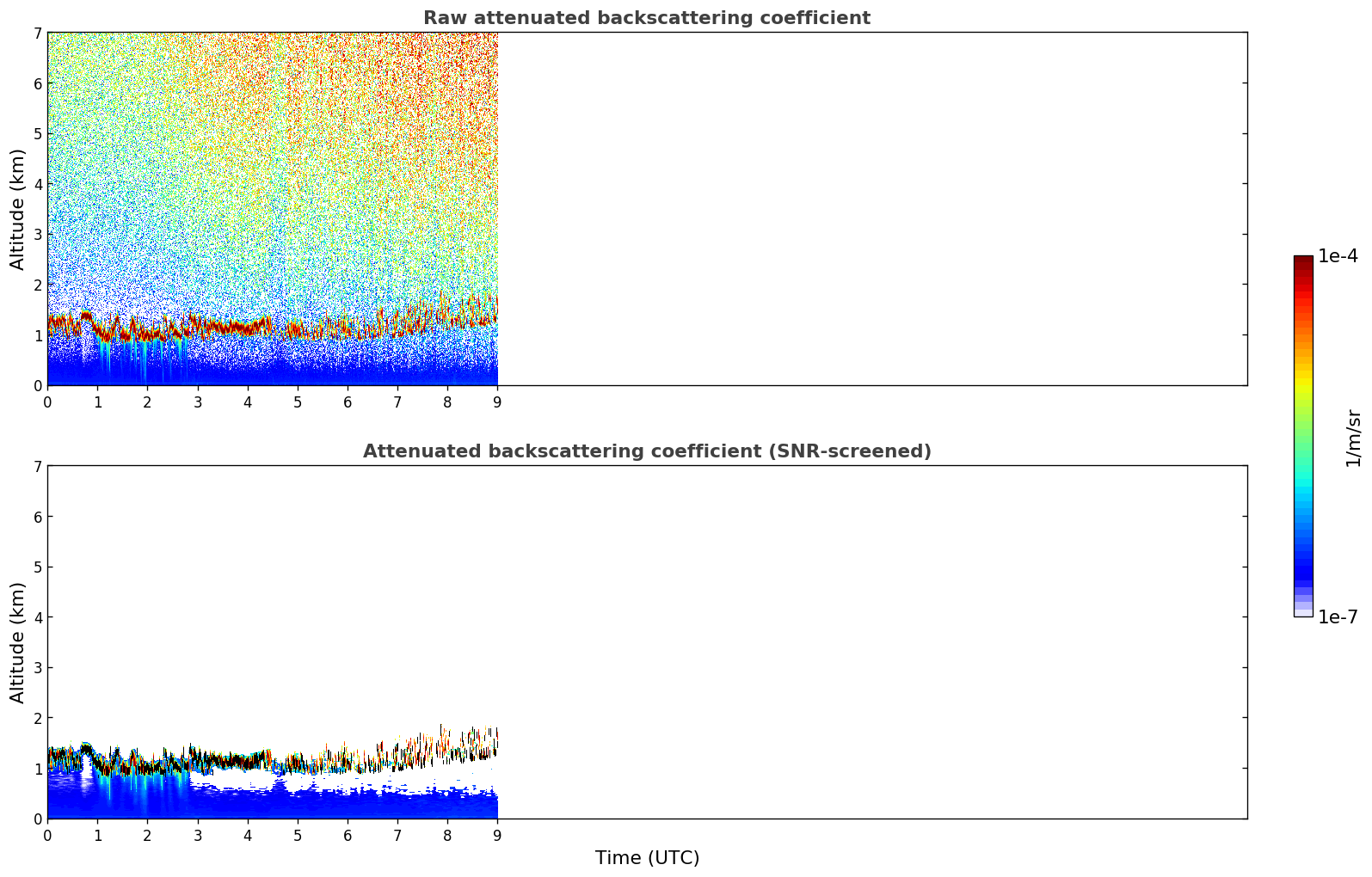Click altitude tick '4' on the raw plot

(x=38, y=184)
